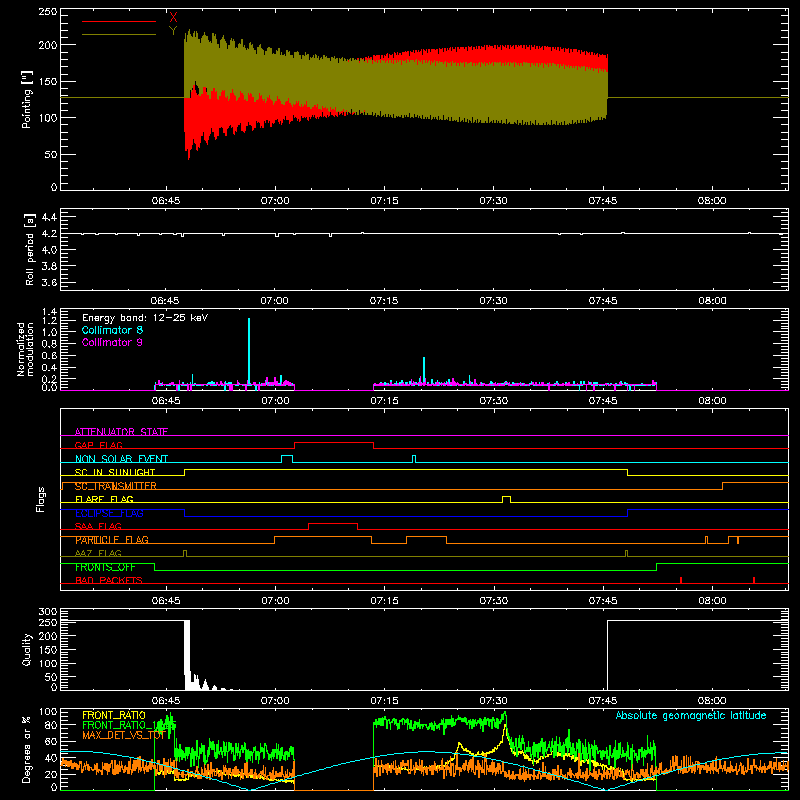
Task: Select the olive AAZ_FLAG label
Action: pos(98,553)
